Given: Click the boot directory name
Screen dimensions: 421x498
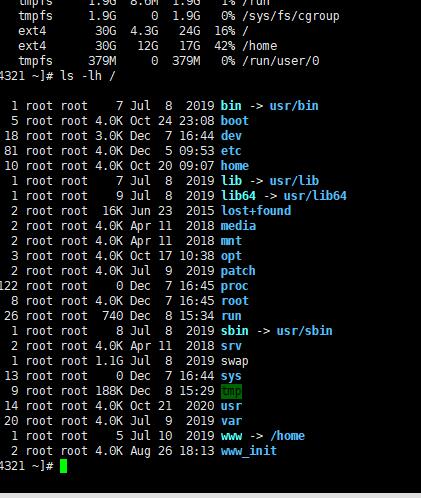Looking at the screenshot, I should click(235, 121).
